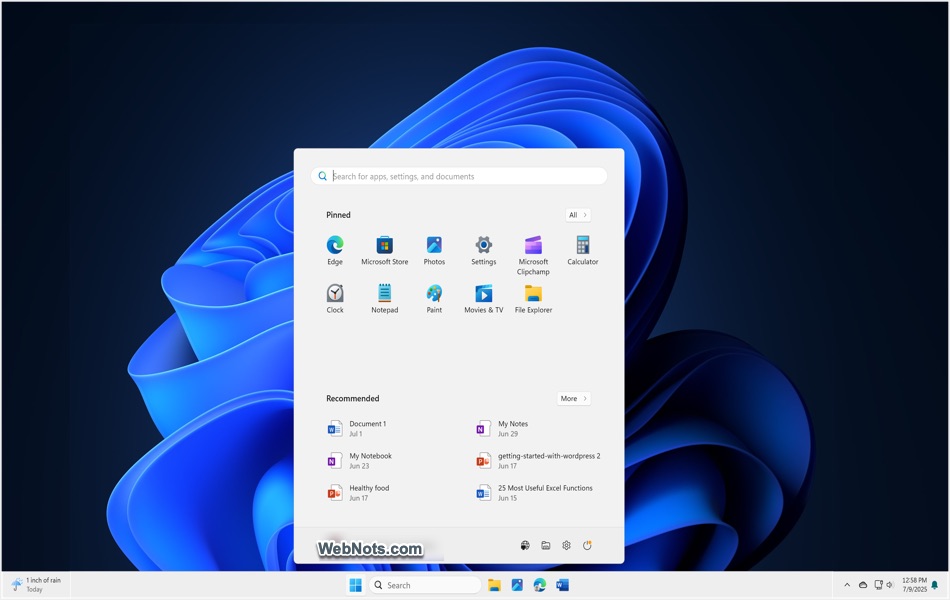Screen dimensions: 950x600
Task: Launch Microsoft Clipchamp
Action: coord(533,255)
